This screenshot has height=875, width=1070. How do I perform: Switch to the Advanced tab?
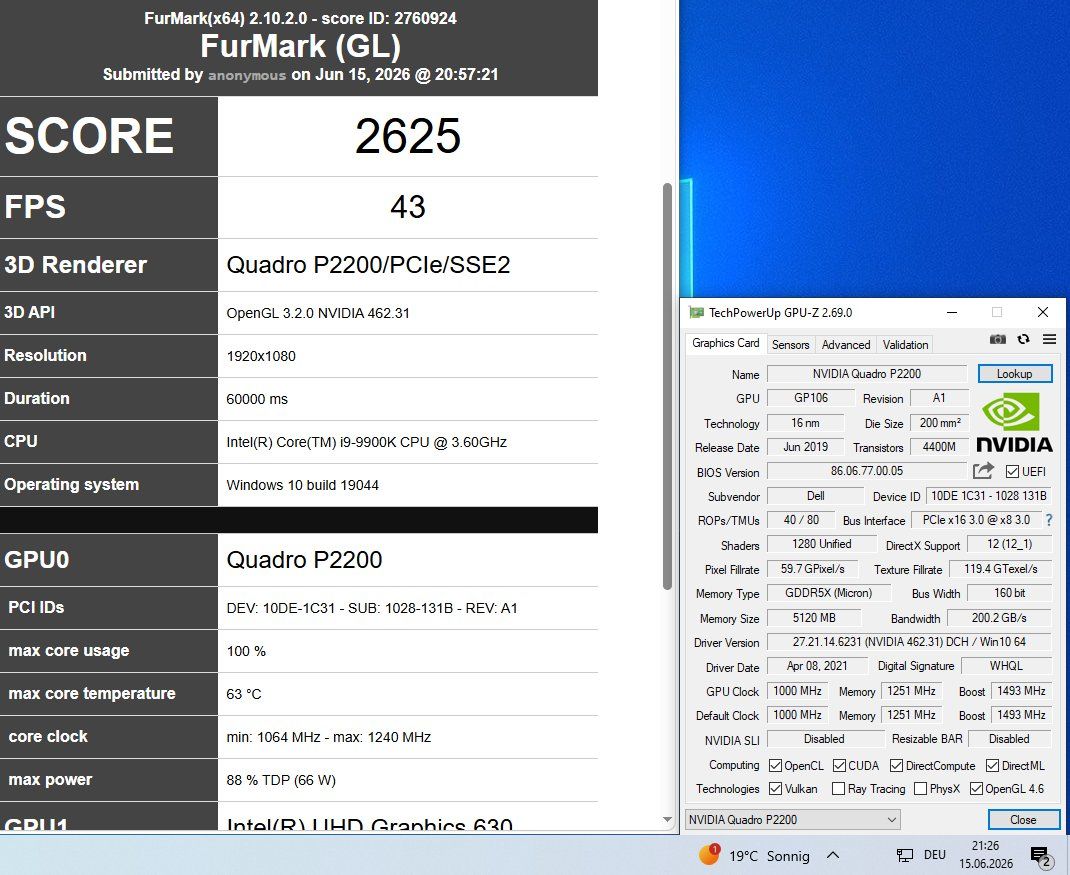click(845, 345)
